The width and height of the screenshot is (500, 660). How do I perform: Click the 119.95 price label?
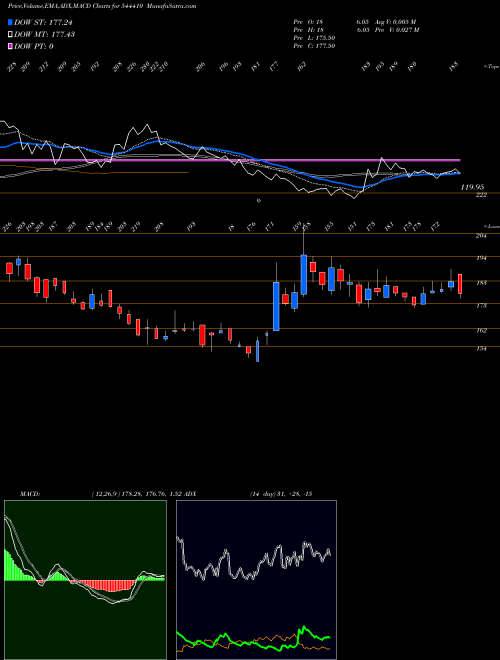pyautogui.click(x=472, y=187)
